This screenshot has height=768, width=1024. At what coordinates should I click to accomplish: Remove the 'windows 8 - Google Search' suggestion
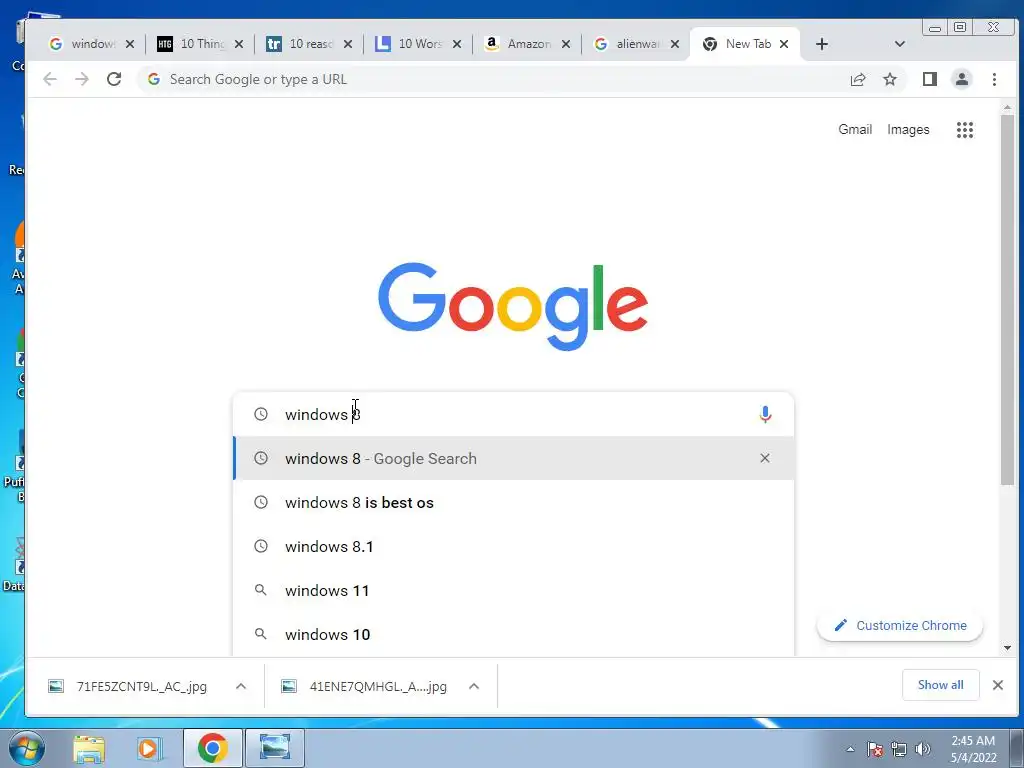pos(765,458)
